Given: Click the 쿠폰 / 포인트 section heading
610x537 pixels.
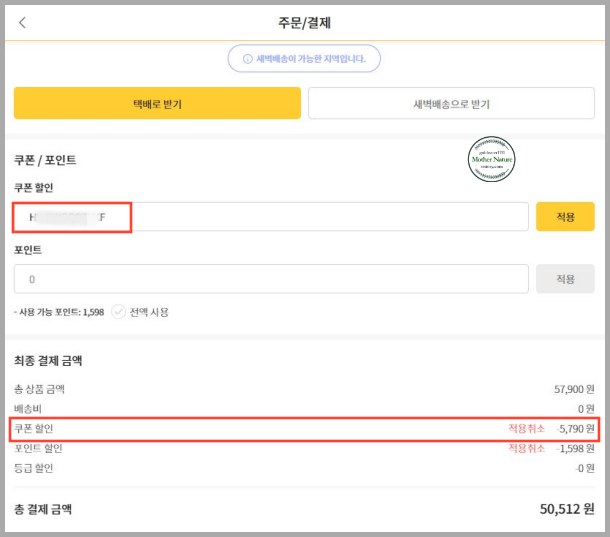Looking at the screenshot, I should click(x=45, y=160).
